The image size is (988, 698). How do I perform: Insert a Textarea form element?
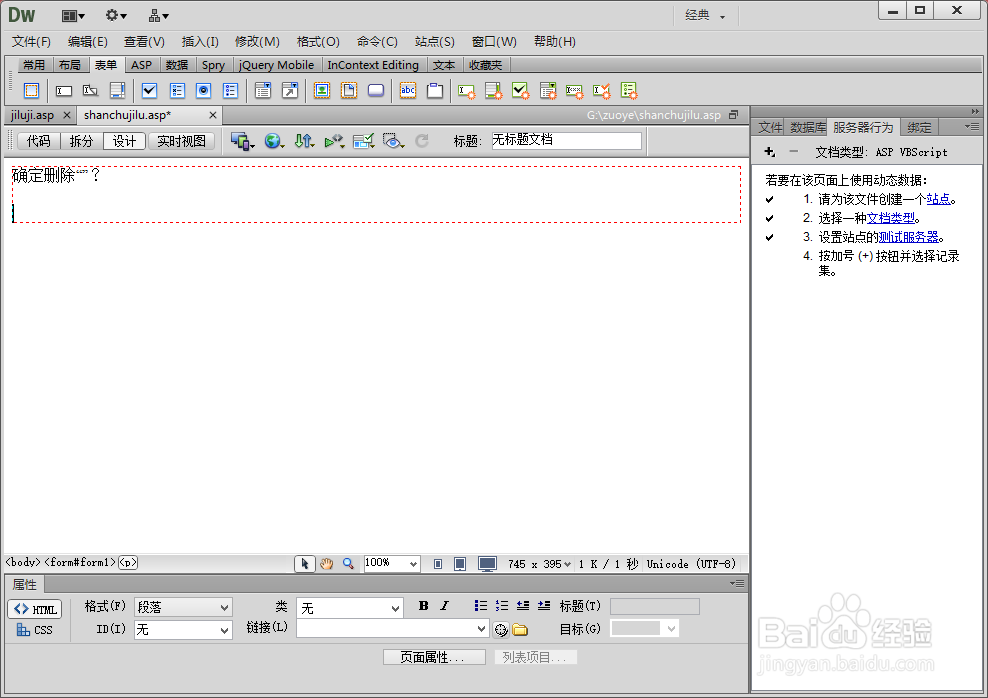pyautogui.click(x=117, y=91)
